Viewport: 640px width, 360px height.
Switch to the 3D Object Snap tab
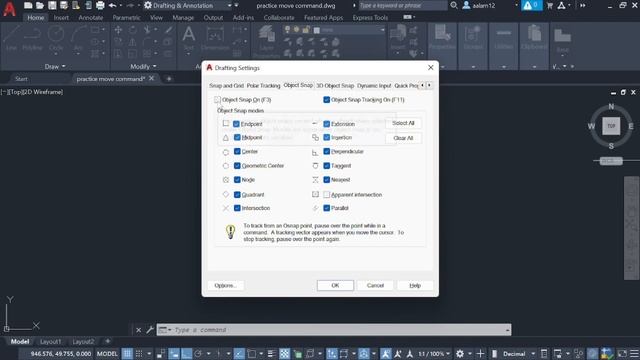coord(335,86)
